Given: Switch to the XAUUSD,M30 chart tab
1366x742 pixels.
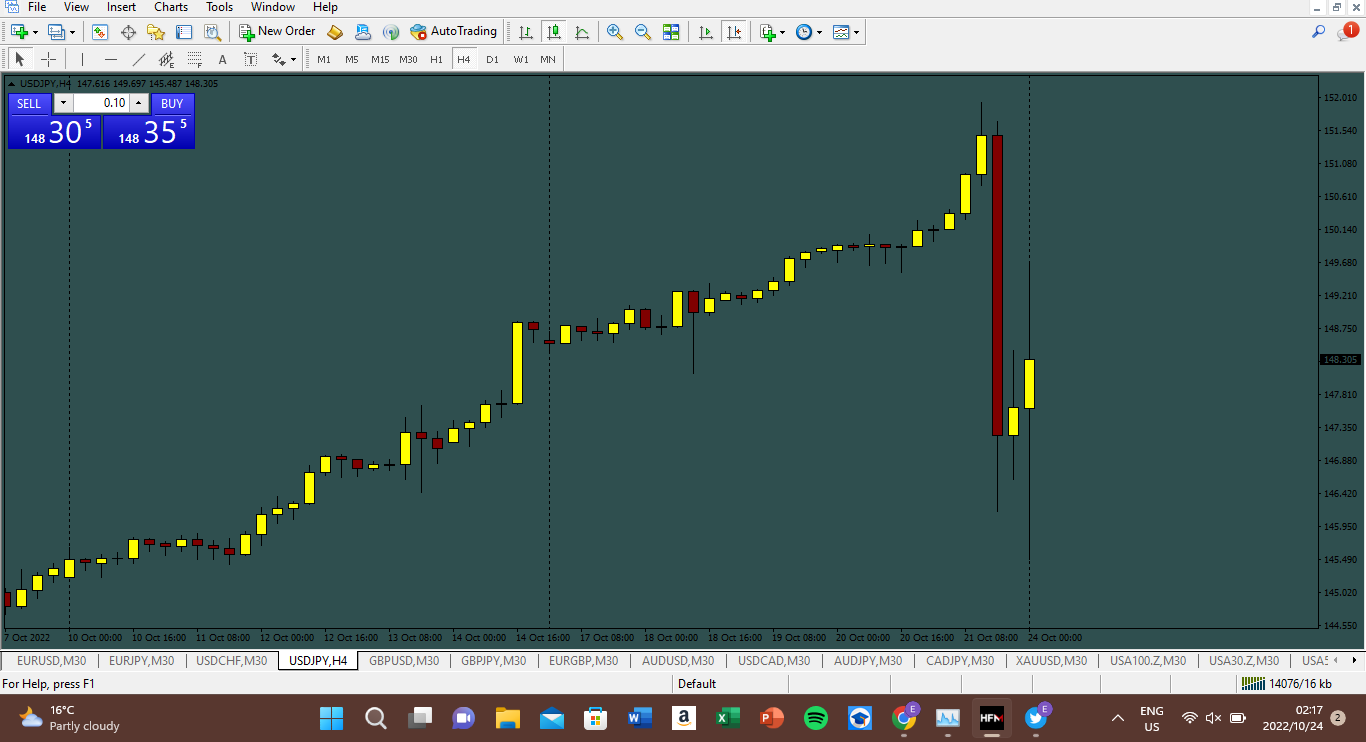Looking at the screenshot, I should pos(1051,660).
